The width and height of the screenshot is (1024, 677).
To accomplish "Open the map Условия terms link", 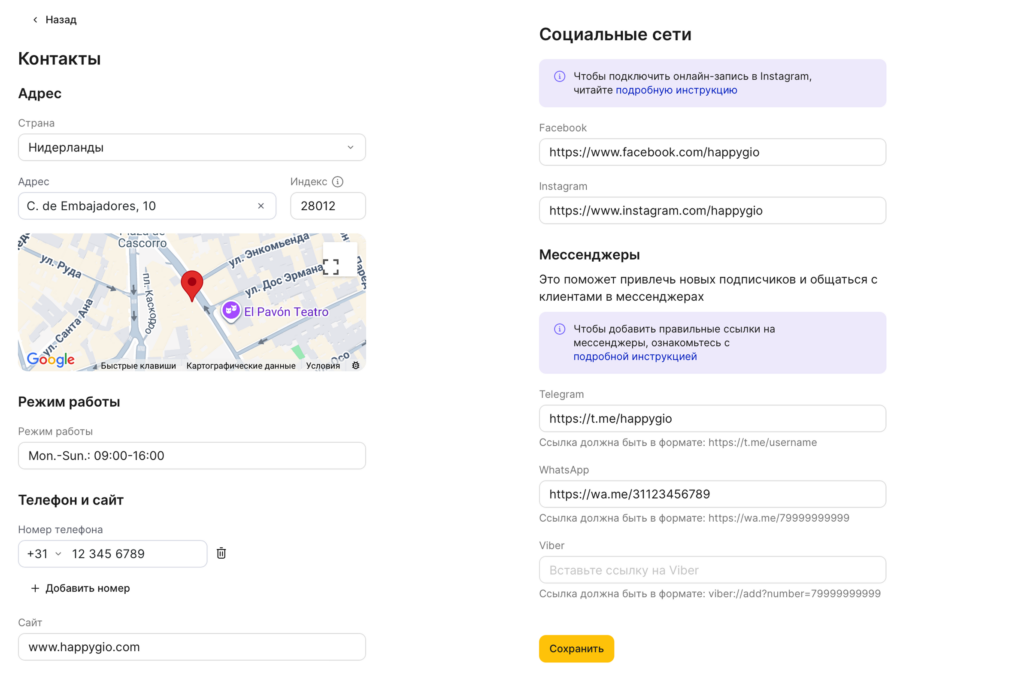I will pos(323,366).
